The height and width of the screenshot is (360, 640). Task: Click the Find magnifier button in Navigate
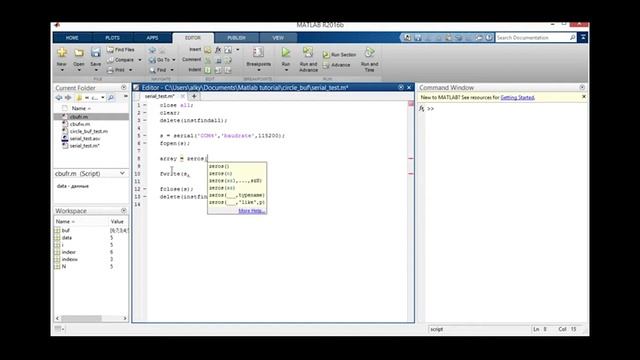158,70
